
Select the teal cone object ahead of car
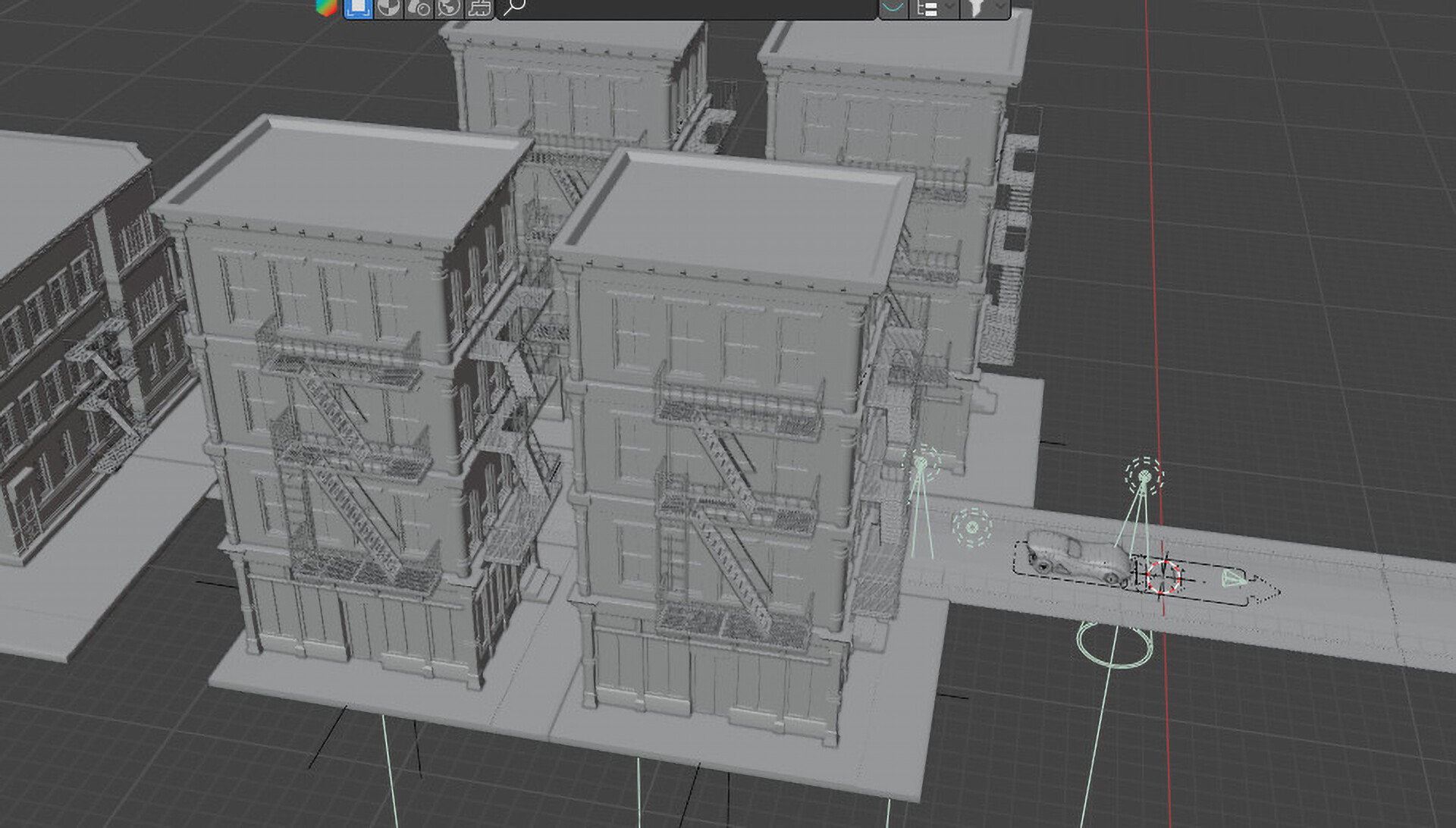(x=1234, y=579)
